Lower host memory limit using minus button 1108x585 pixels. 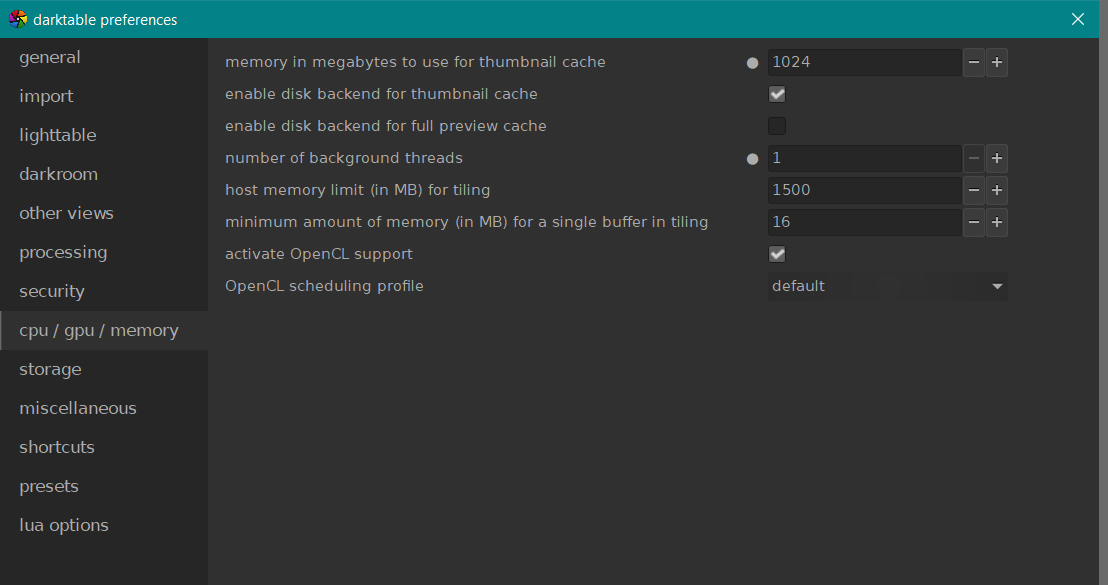[973, 190]
